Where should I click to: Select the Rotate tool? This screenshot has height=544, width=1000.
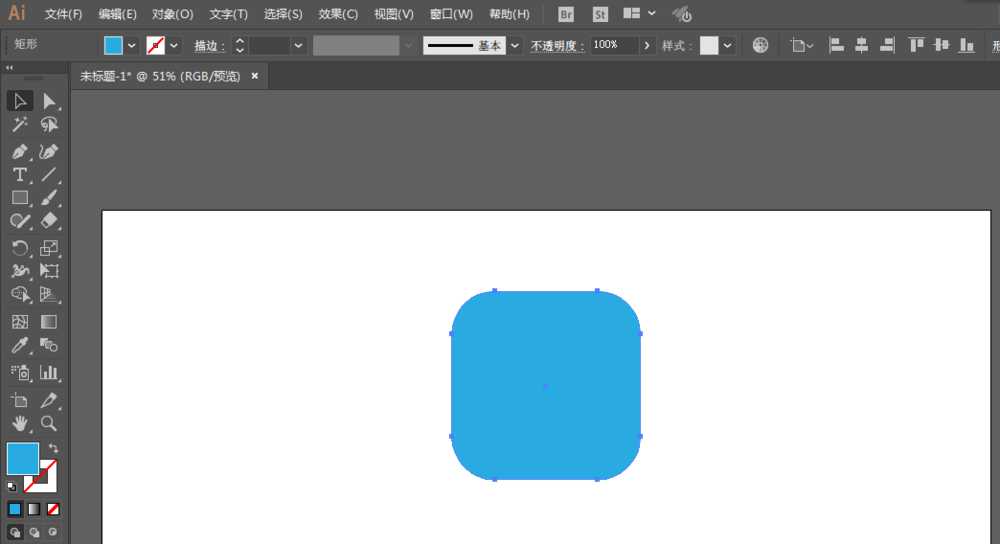tap(19, 248)
